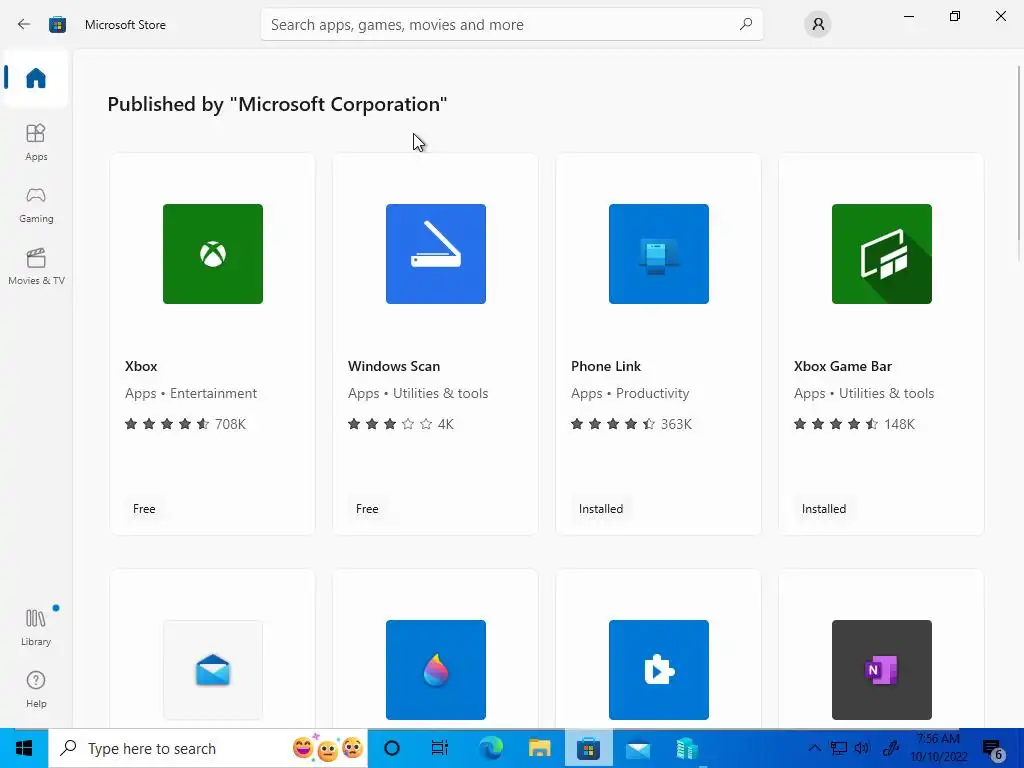Open network status tray icon
The width and height of the screenshot is (1024, 768).
(839, 748)
